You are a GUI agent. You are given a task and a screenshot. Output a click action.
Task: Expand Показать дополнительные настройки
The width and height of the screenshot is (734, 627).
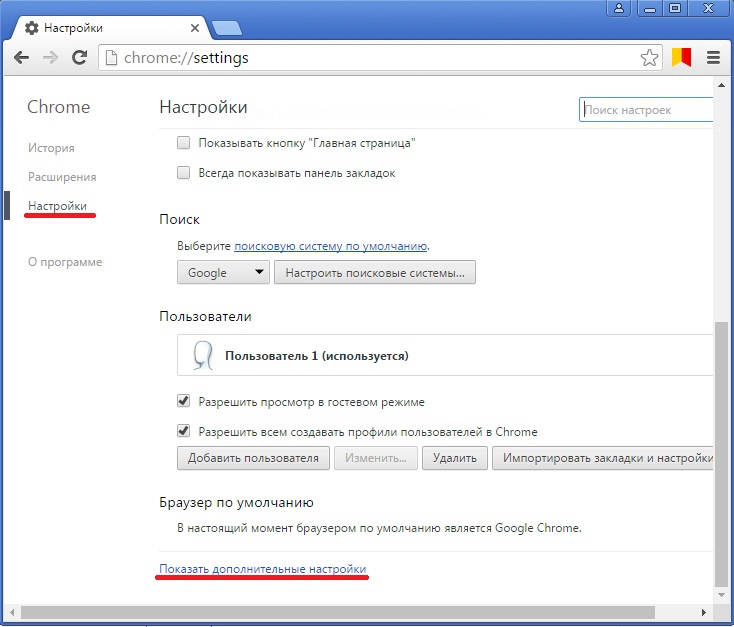pos(263,570)
